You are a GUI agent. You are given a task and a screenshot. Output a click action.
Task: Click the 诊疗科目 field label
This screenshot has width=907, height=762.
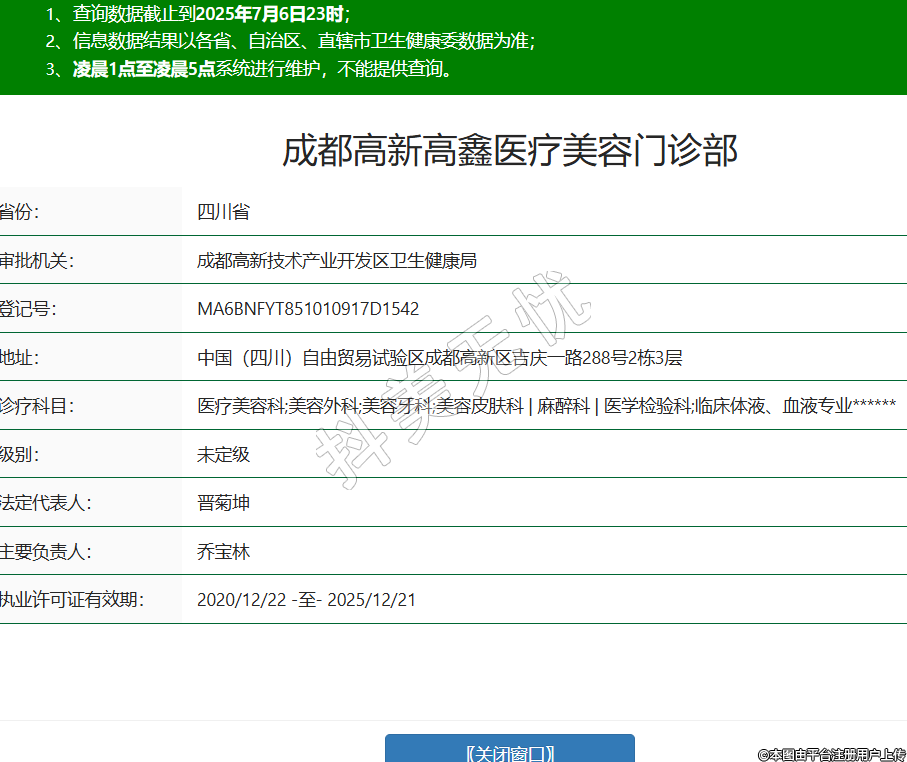click(36, 406)
